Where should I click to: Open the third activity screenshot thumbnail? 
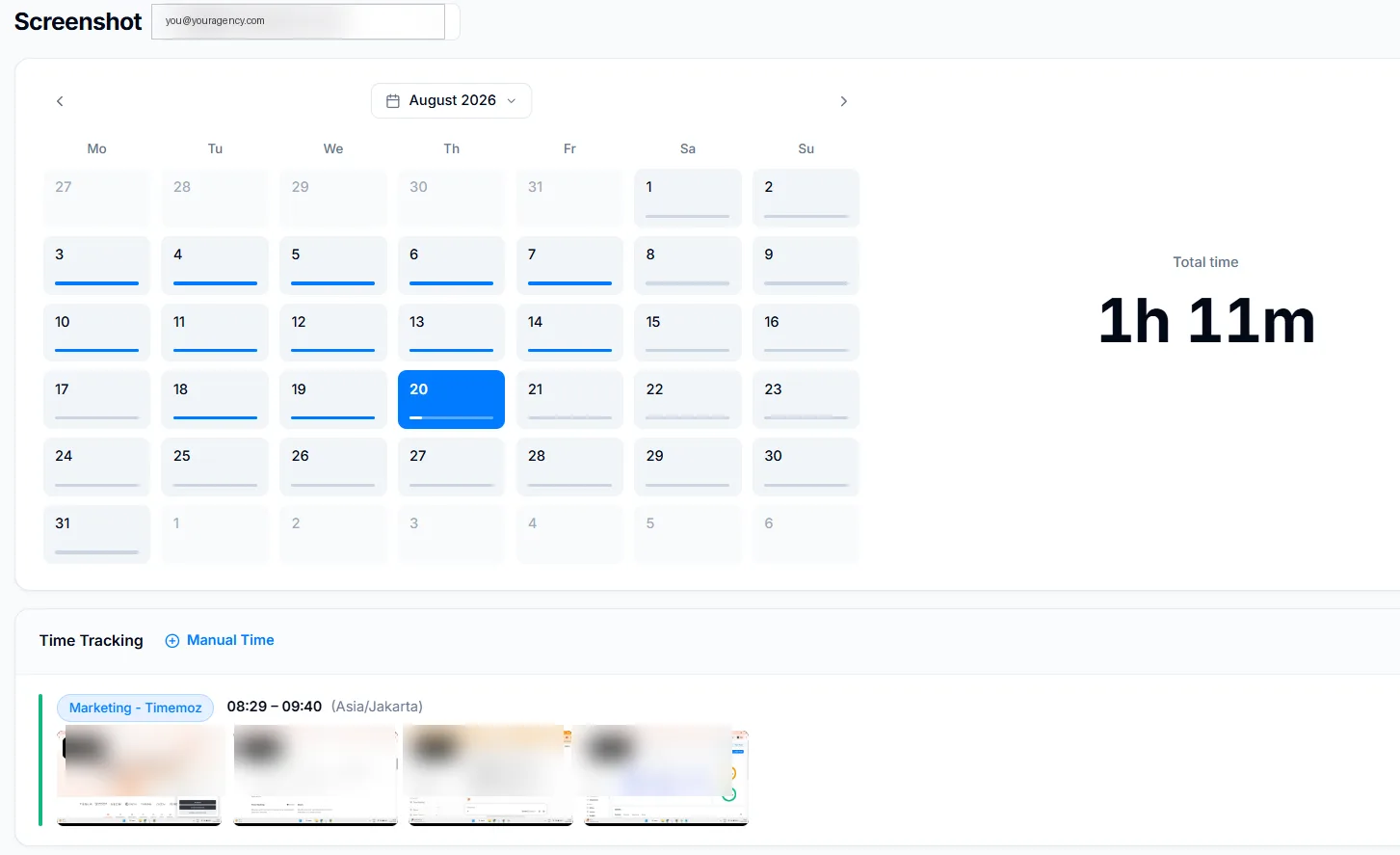[490, 776]
